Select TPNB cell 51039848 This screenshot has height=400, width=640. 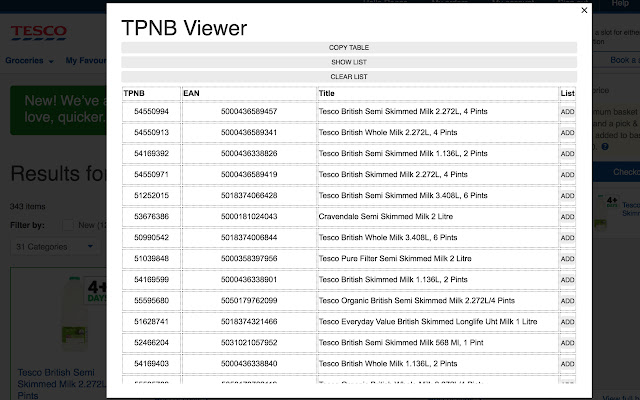click(151, 259)
